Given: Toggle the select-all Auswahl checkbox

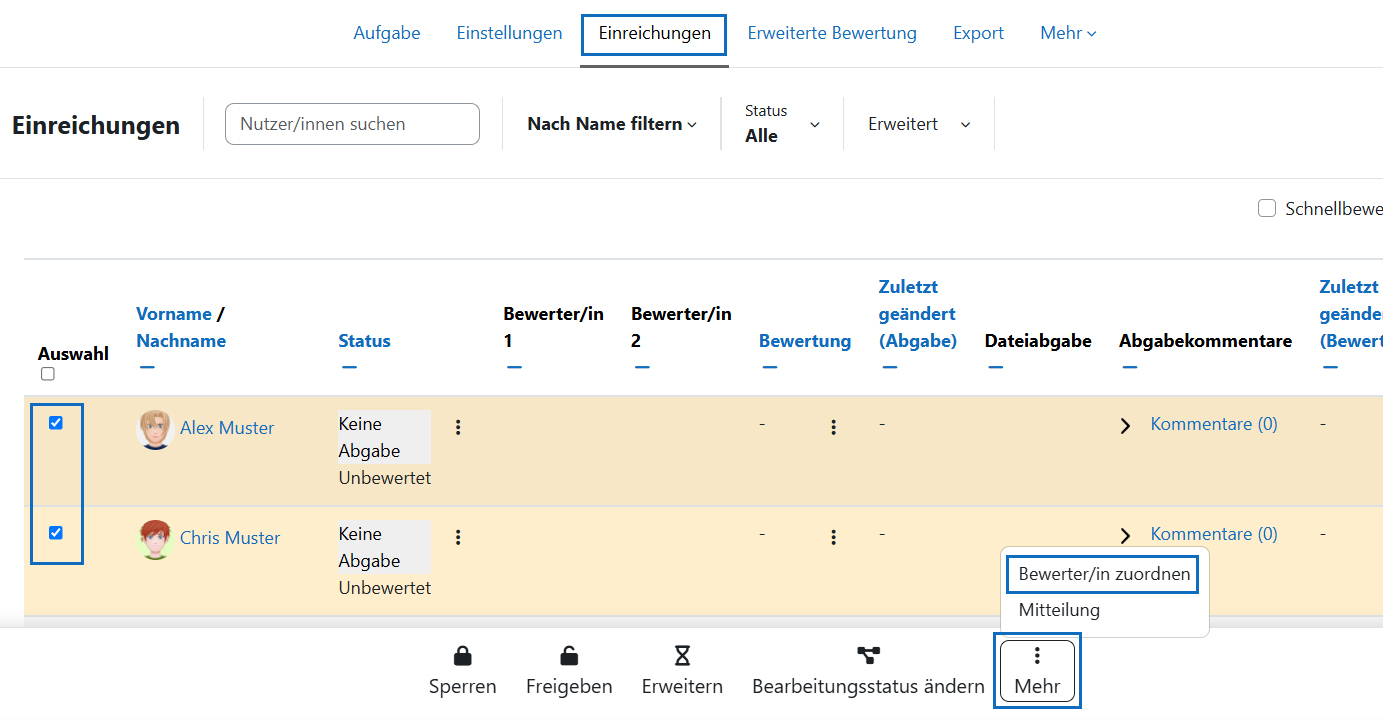Looking at the screenshot, I should click(x=47, y=374).
